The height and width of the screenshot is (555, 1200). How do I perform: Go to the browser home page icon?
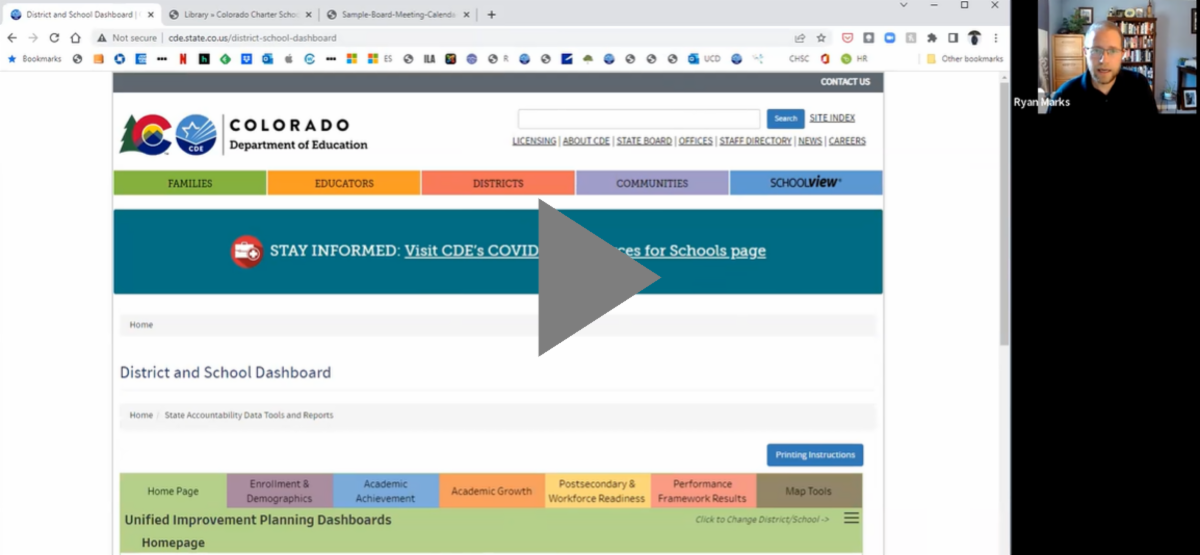75,38
